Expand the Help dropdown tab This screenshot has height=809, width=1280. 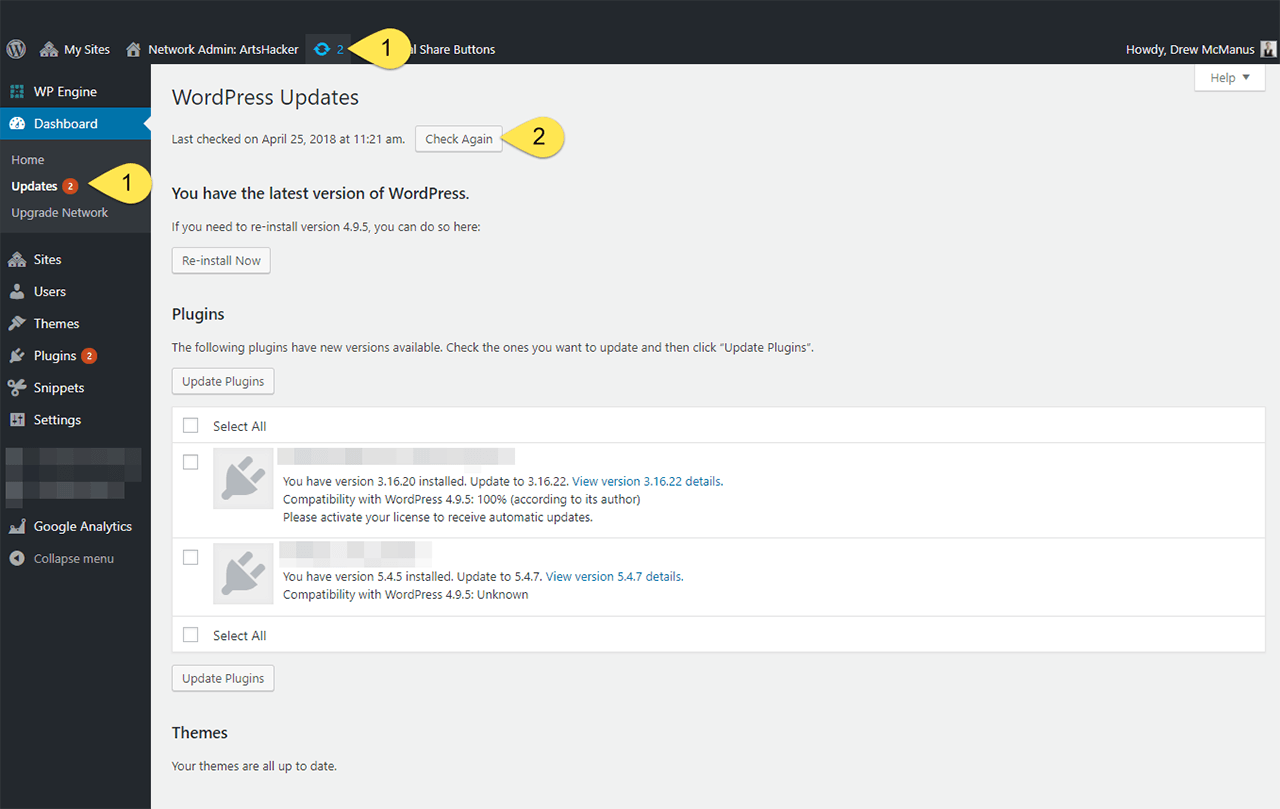1229,78
